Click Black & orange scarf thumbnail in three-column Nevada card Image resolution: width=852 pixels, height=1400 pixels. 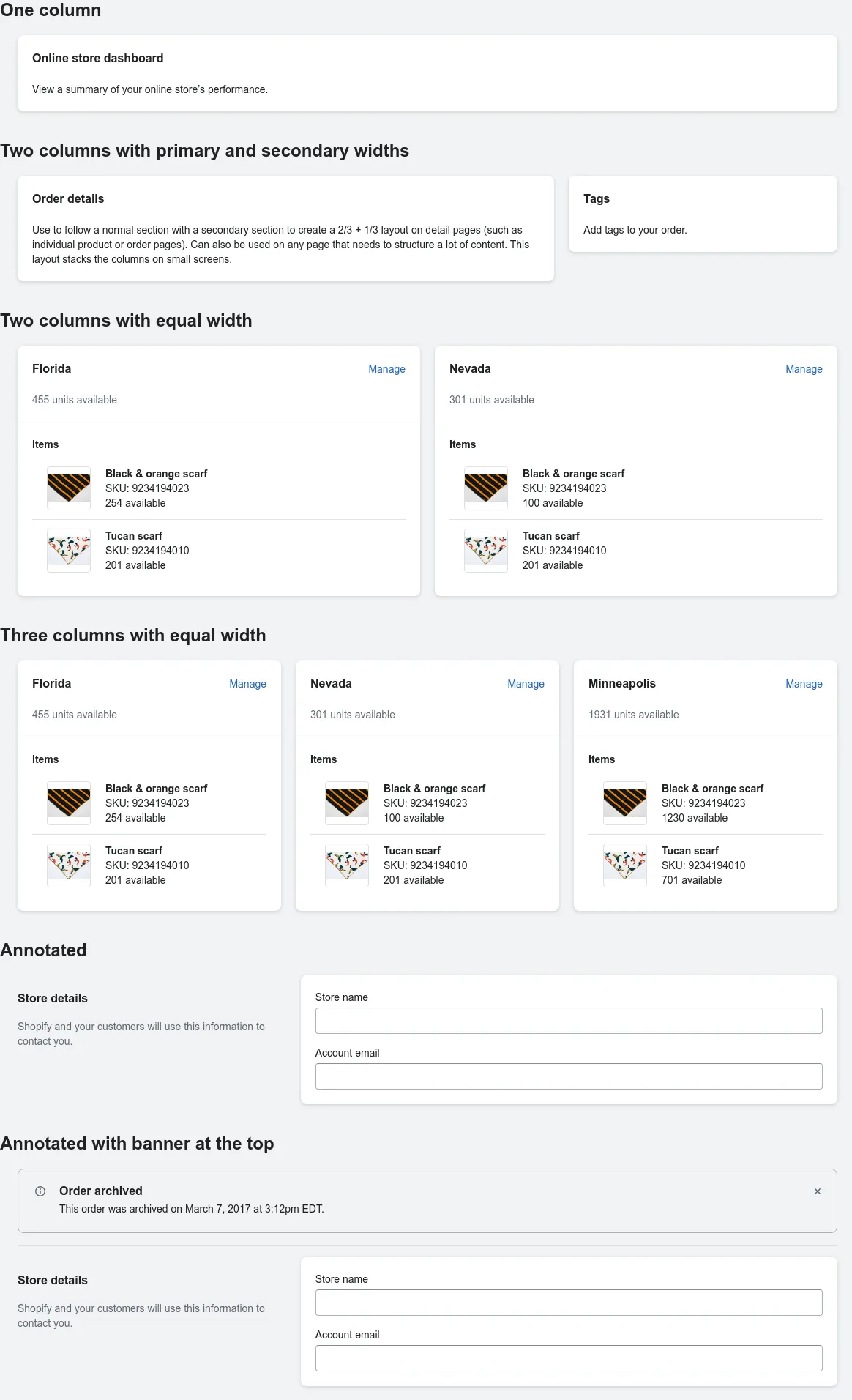click(x=347, y=803)
